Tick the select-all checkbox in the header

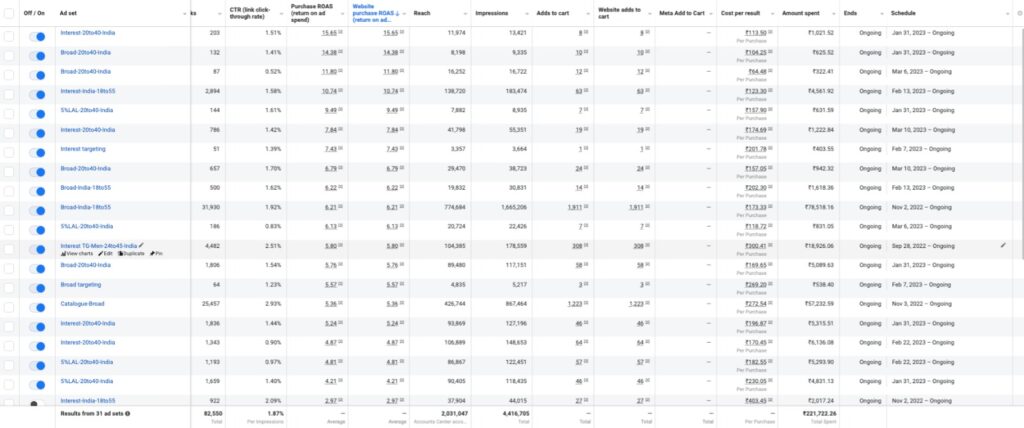[x=9, y=13]
